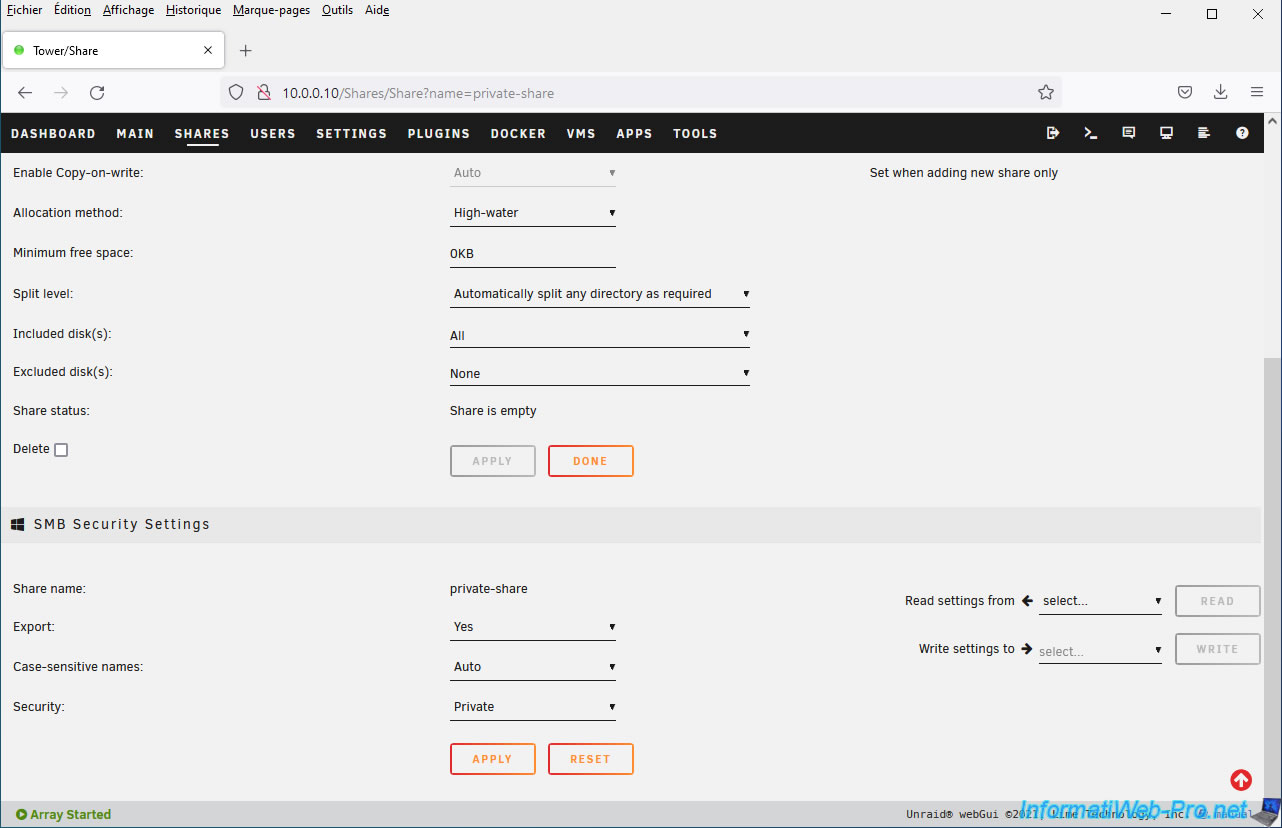This screenshot has width=1282, height=828.
Task: Click the logout icon in Unraid header
Action: click(x=1053, y=133)
